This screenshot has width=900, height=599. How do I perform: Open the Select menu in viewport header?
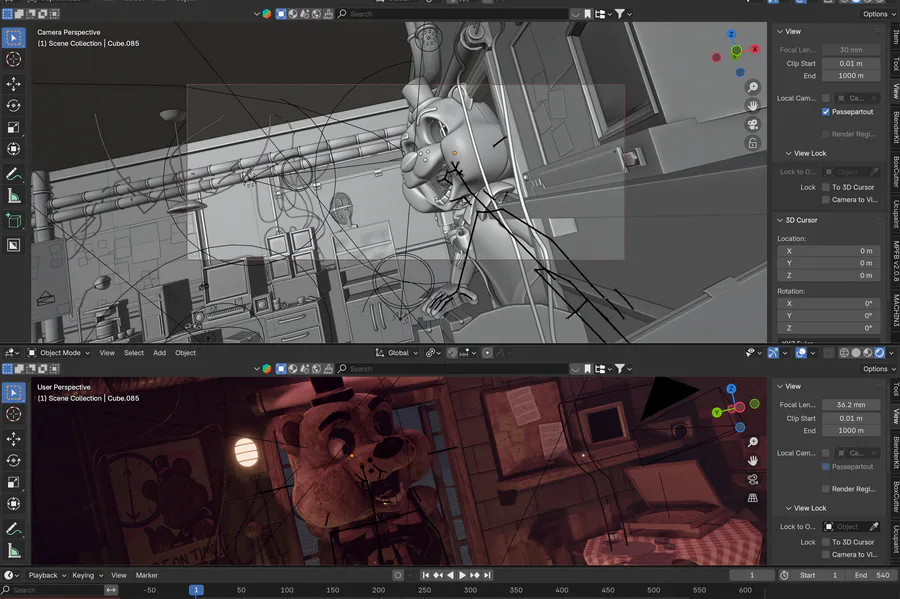(134, 353)
